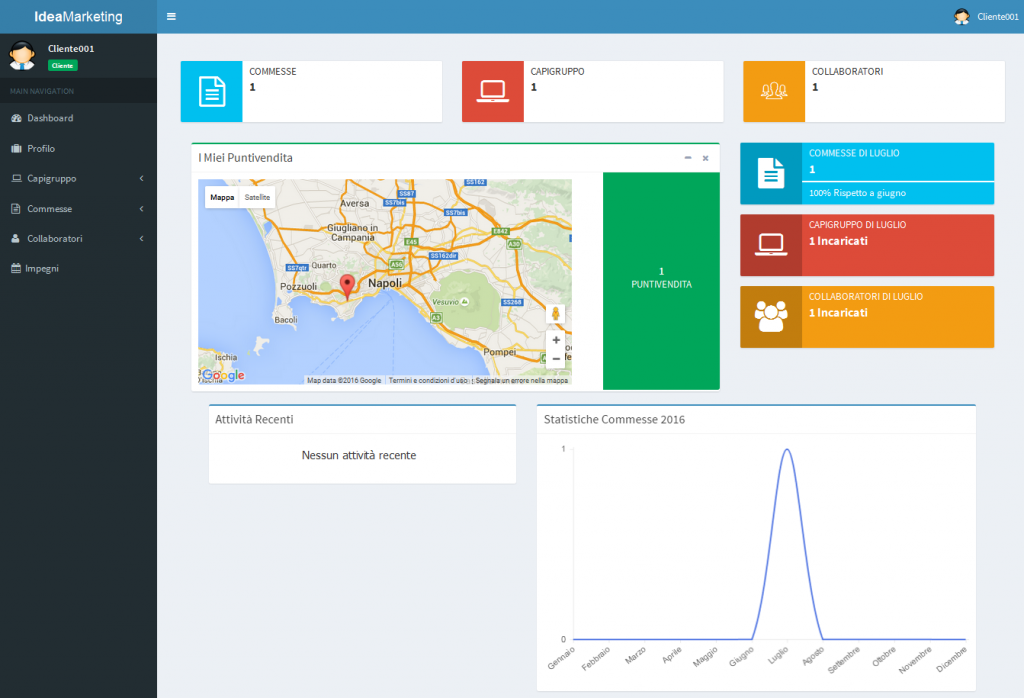Image resolution: width=1024 pixels, height=698 pixels.
Task: Open Termini e condizioni d'uso link
Action: click(428, 380)
